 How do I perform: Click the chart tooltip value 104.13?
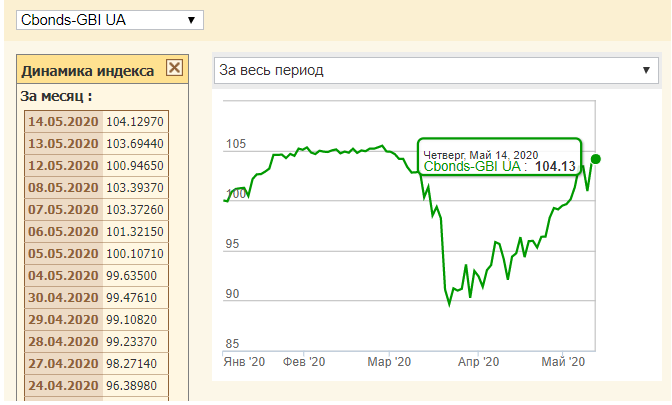[x=555, y=166]
